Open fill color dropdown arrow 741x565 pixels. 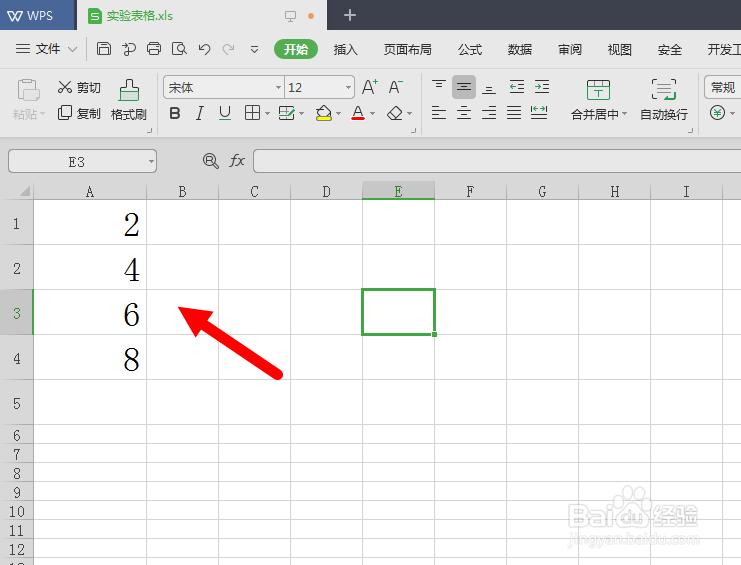[338, 113]
